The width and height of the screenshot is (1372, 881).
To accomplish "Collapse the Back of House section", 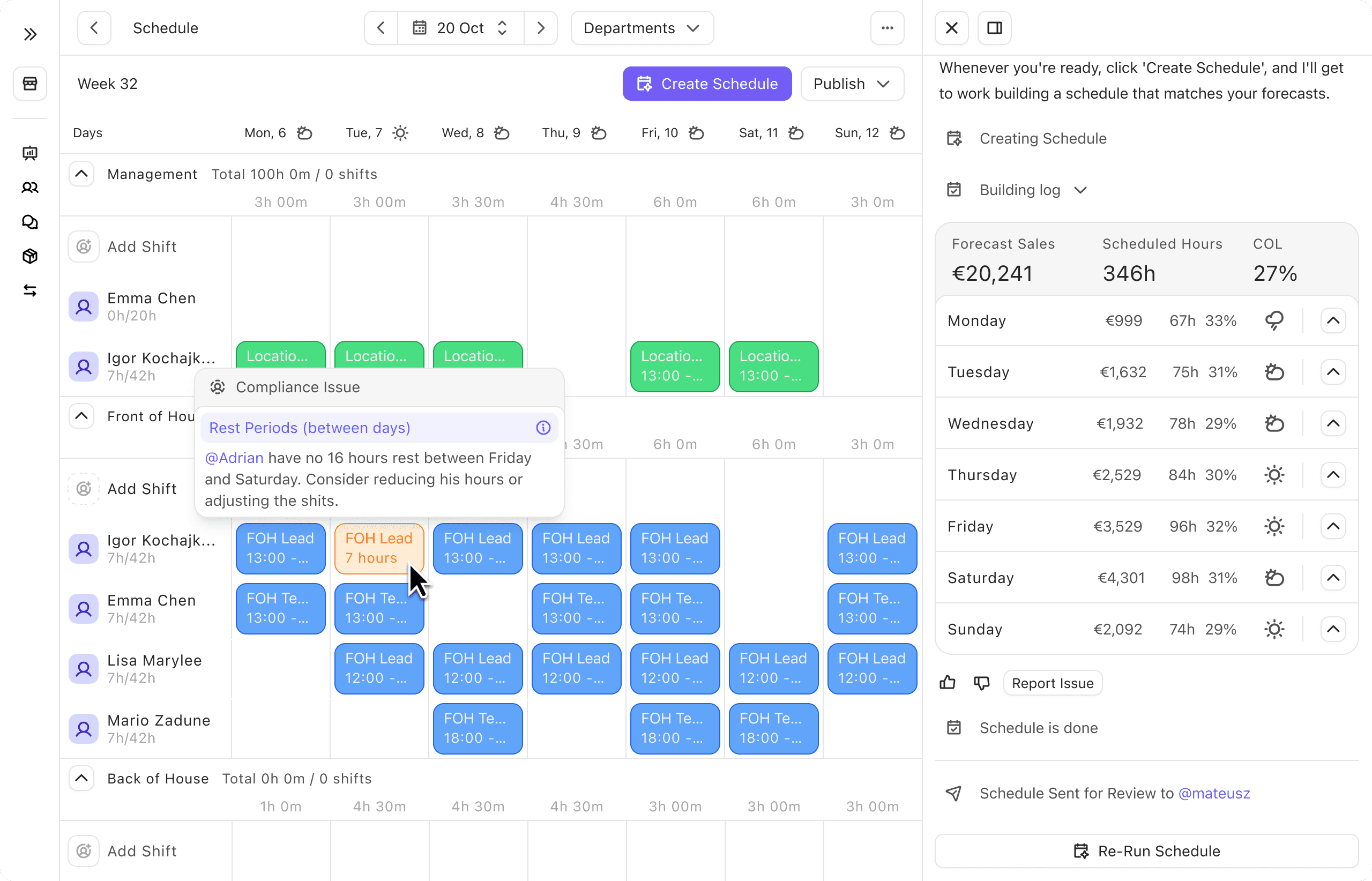I will pos(81,778).
